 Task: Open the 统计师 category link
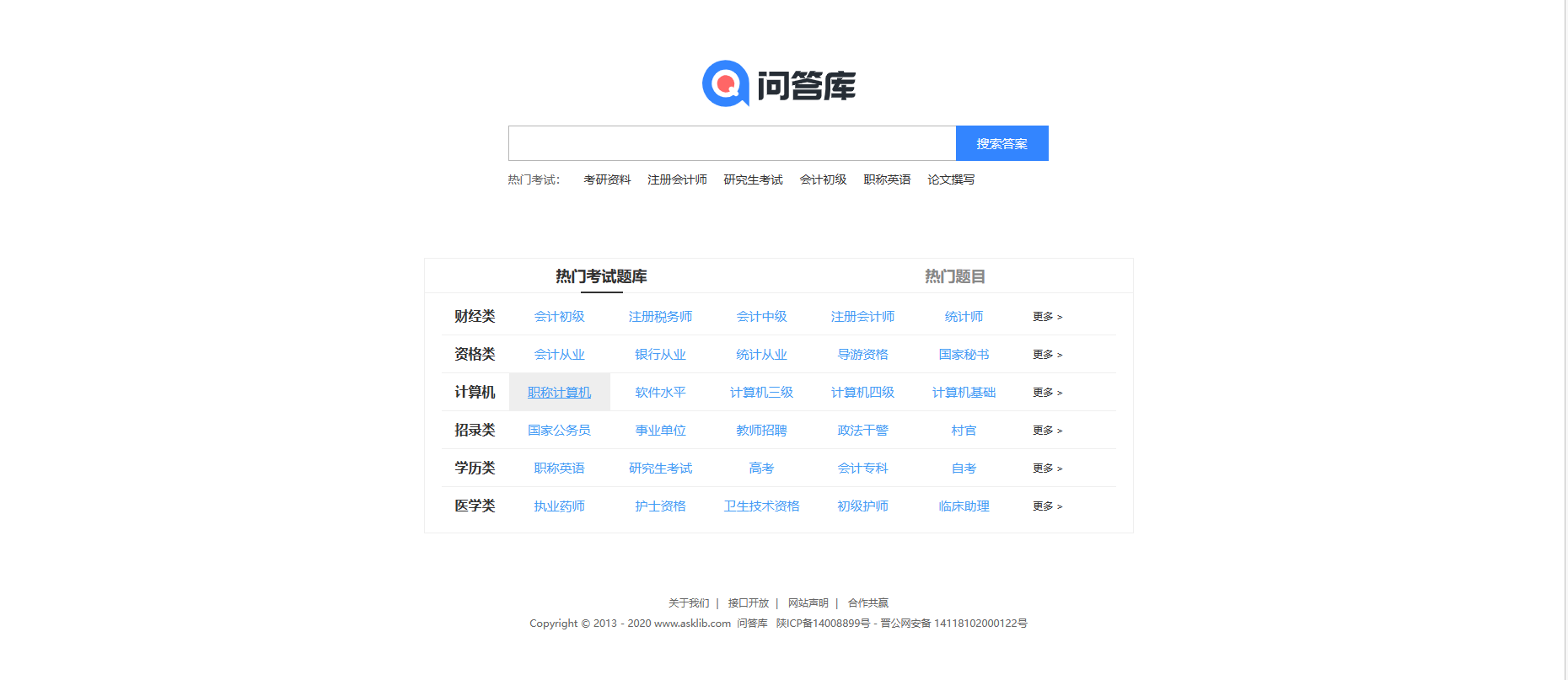tap(964, 317)
